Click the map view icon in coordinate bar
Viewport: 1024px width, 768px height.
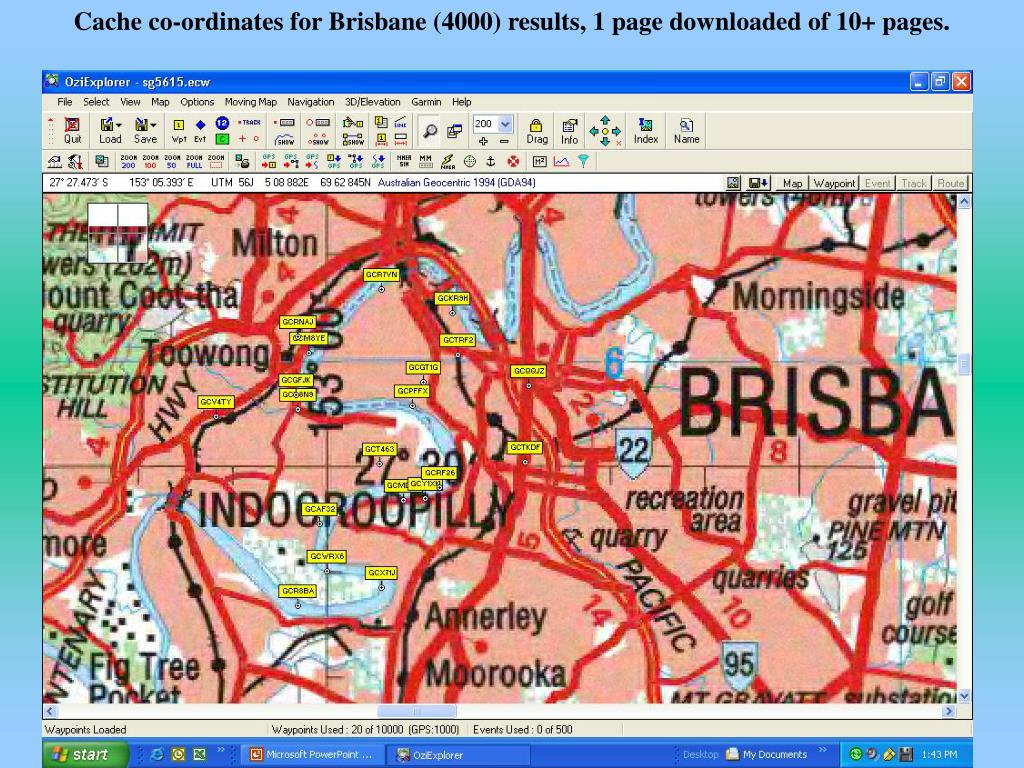pyautogui.click(x=733, y=184)
